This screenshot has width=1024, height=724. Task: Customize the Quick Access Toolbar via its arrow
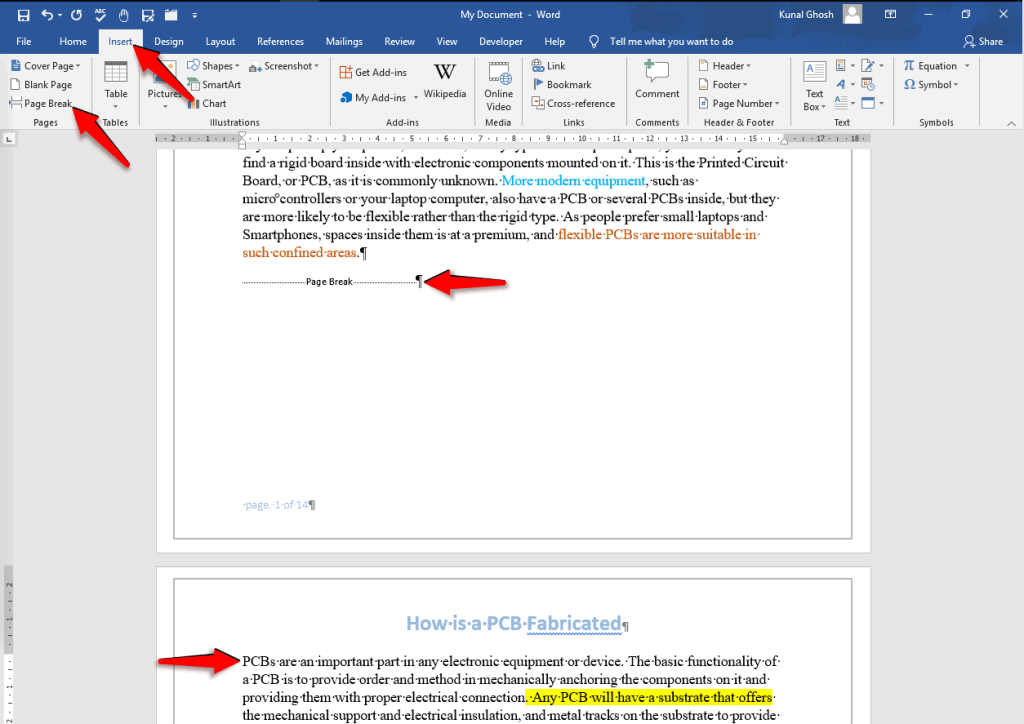[x=194, y=14]
